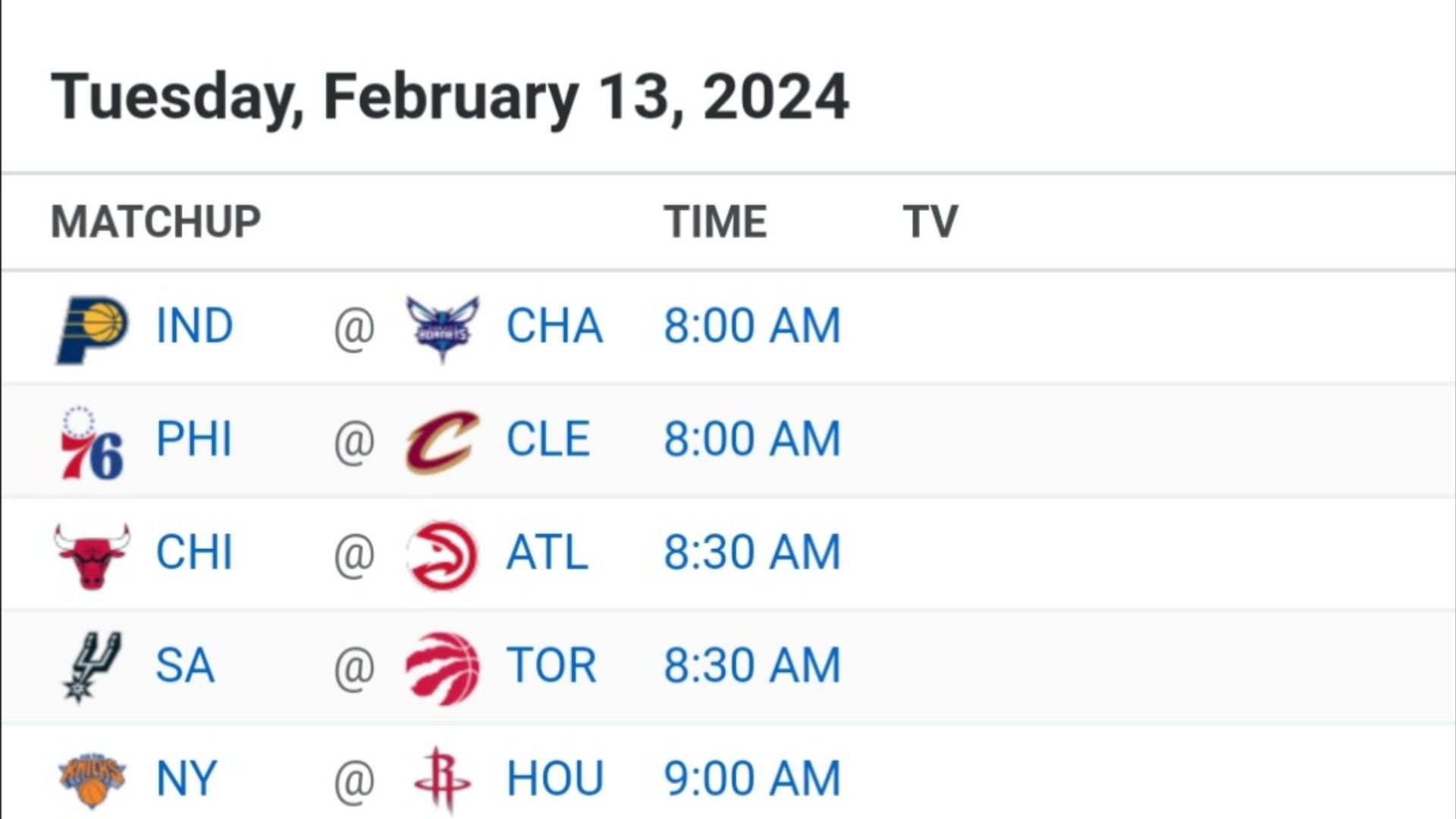Viewport: 1456px width, 819px height.
Task: Open the 9:00 AM NY at HOU game
Action: tap(752, 778)
